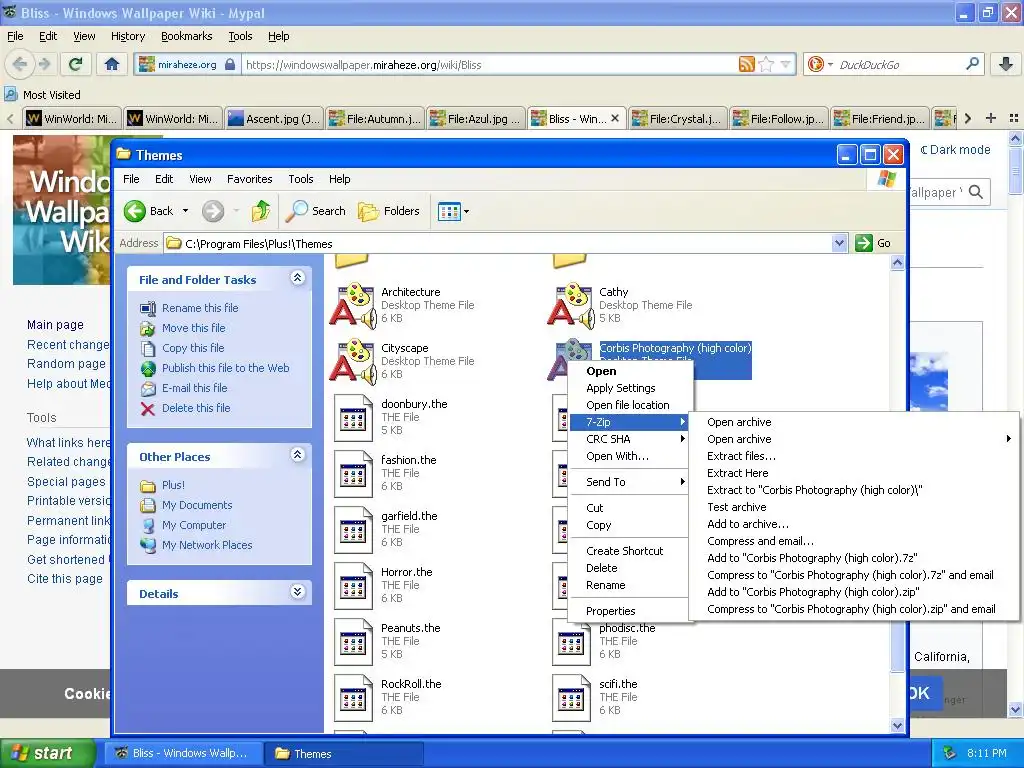Open the Views icon menu in Explorer
Screen dimensions: 1024x768
coord(453,212)
